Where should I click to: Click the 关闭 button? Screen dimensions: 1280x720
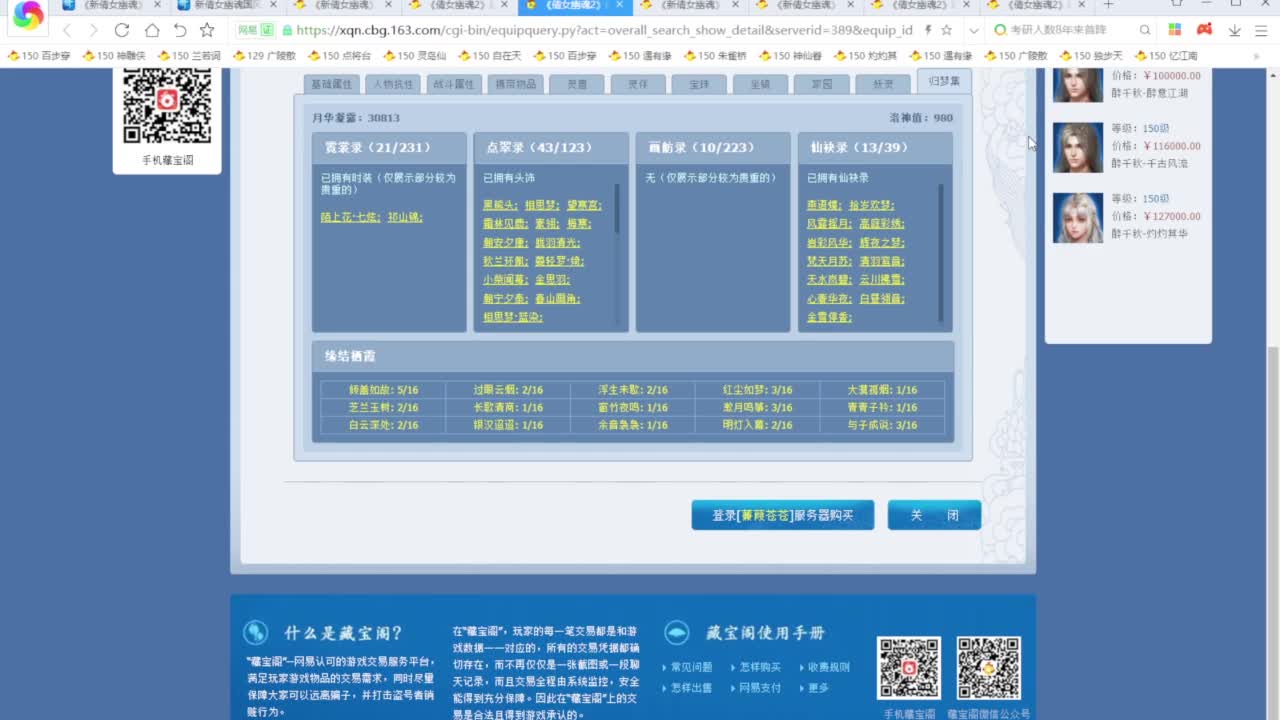(x=933, y=514)
